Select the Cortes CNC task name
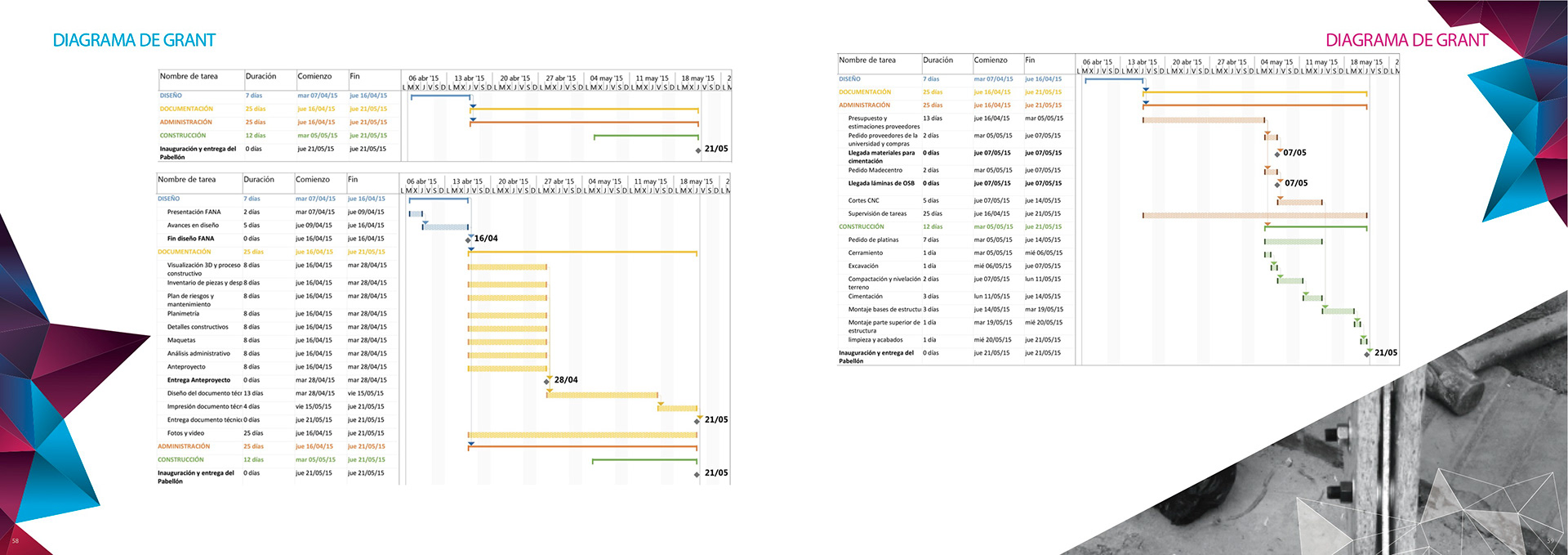This screenshot has height=555, width=1568. pyautogui.click(x=863, y=200)
